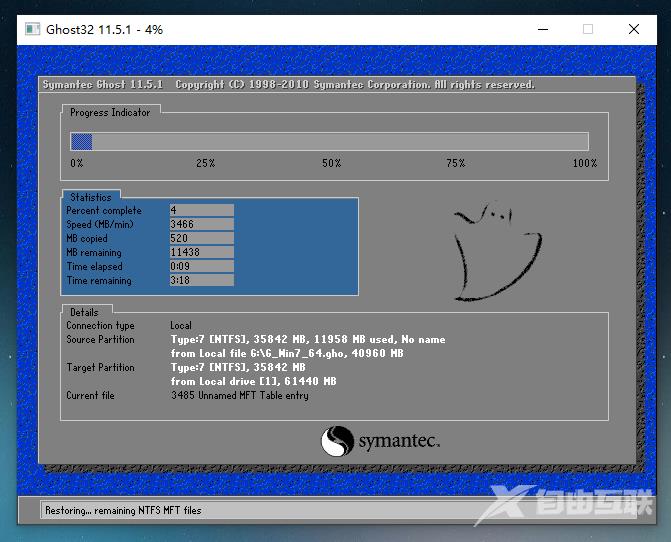Click the Symantec Ghost 11.5.1 copyright header
Viewport: 671px width, 542px height.
coord(289,85)
